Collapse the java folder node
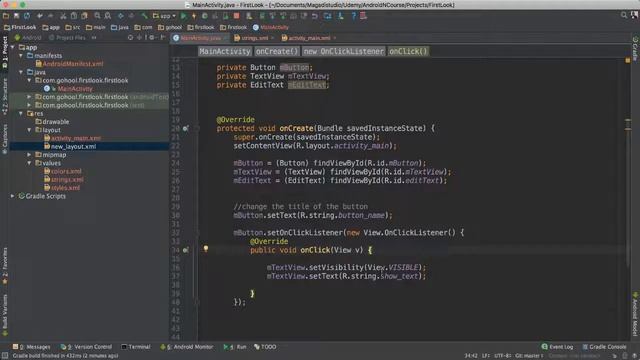 pos(21,72)
